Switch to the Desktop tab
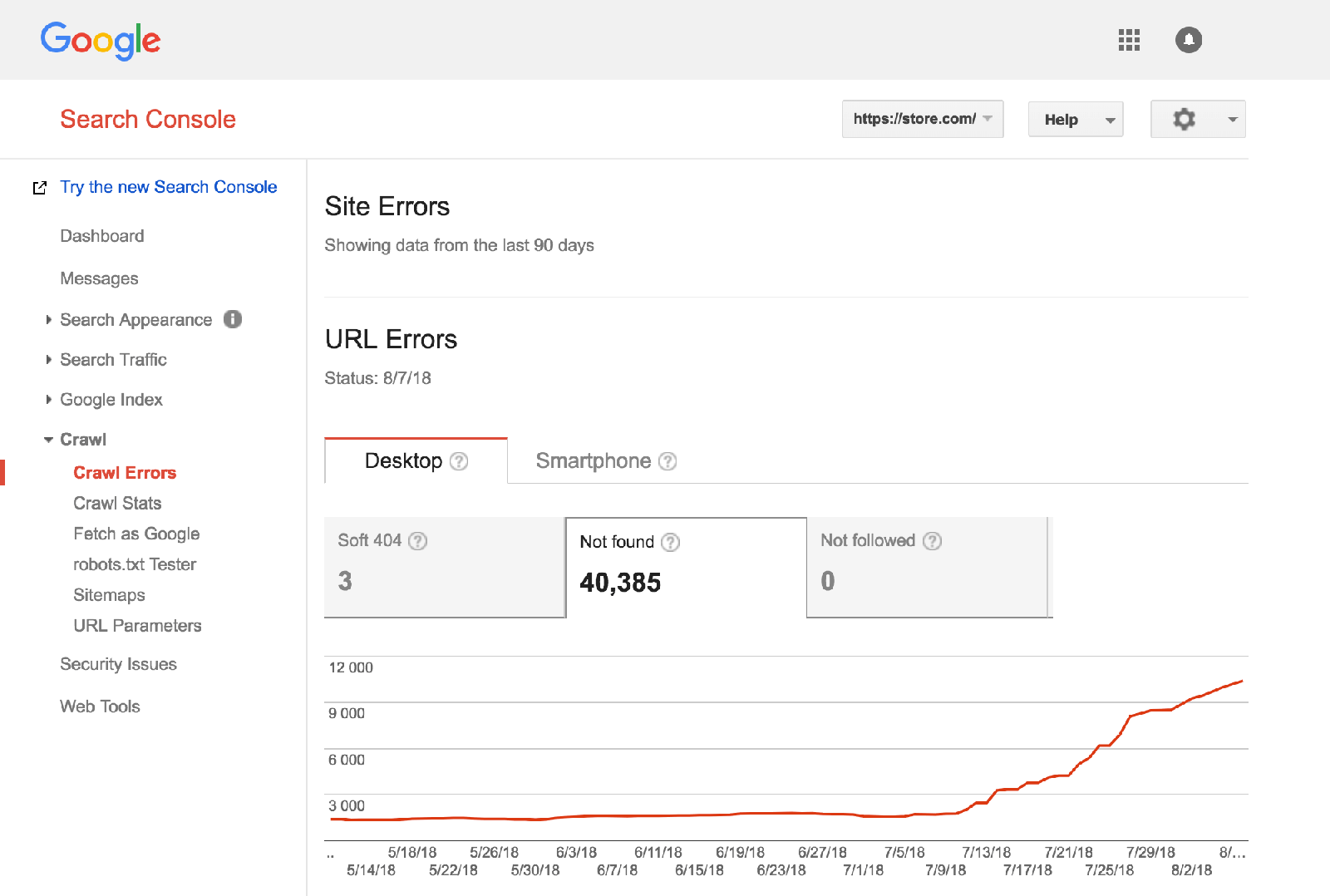1330x896 pixels. 416,460
